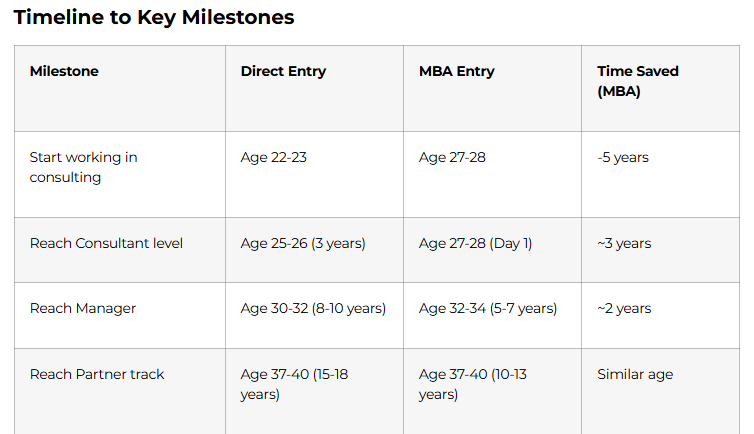Click the 'Age 27-28' MBA start cell

[452, 158]
